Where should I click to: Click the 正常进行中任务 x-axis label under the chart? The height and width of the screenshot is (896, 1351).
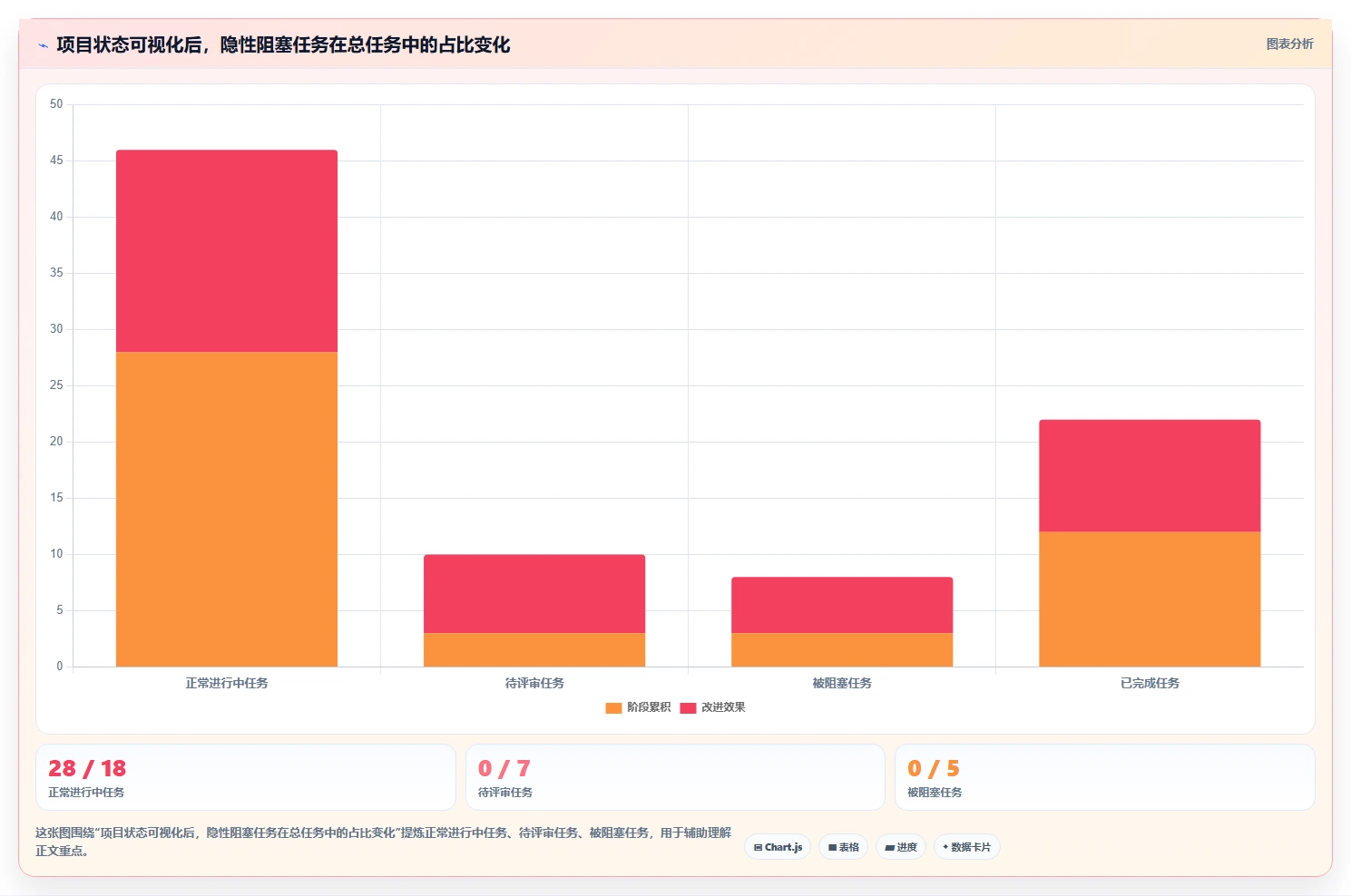click(227, 683)
